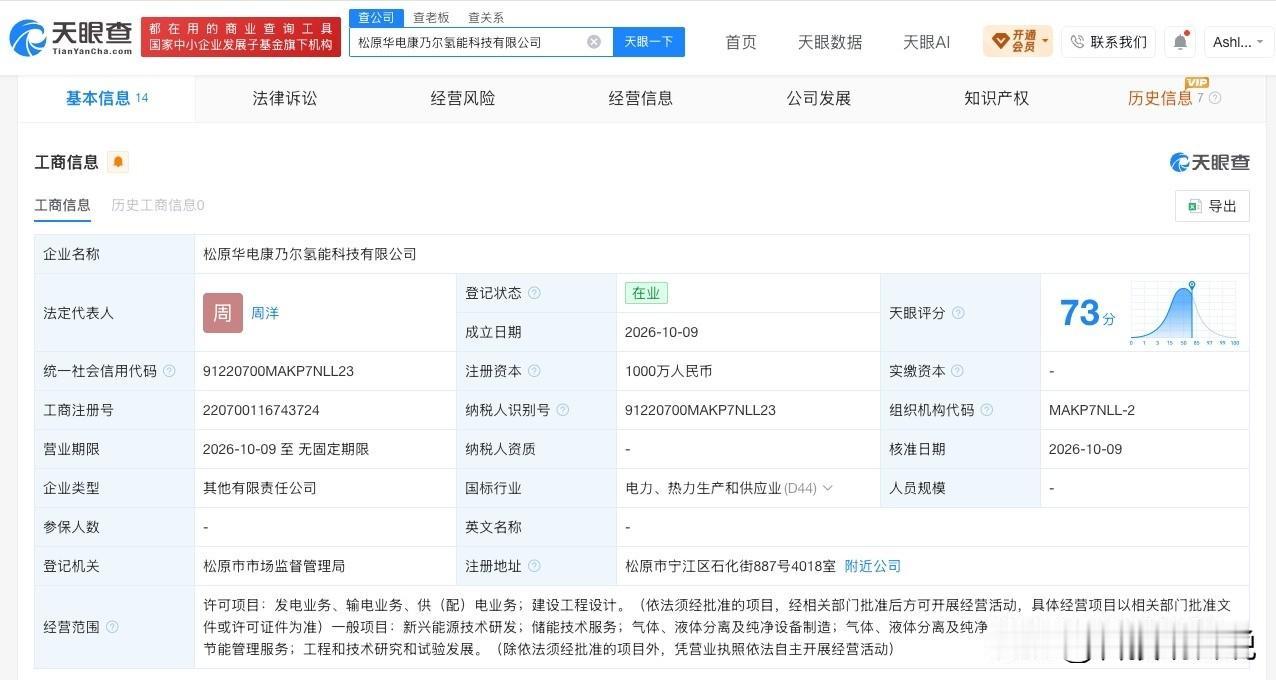Click help icon beside 历史信息 tab
1276x680 pixels.
click(1215, 98)
